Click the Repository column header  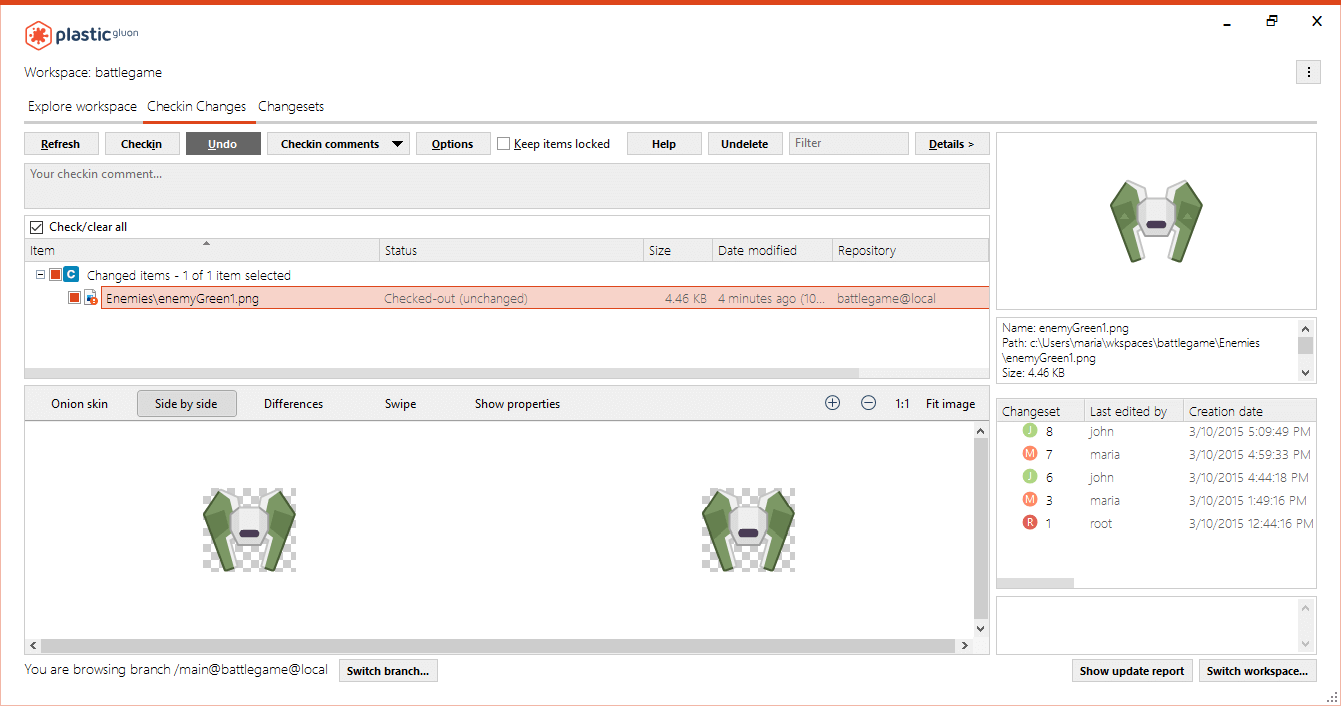pyautogui.click(x=910, y=250)
